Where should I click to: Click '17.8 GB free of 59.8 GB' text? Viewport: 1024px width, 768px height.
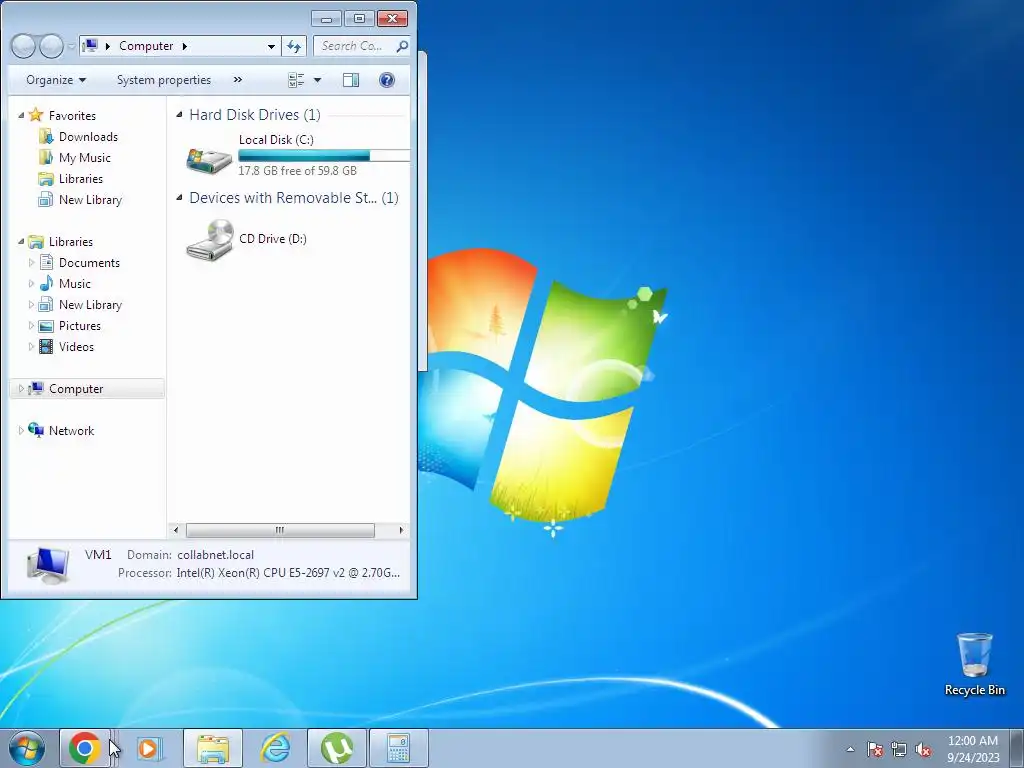tap(297, 170)
